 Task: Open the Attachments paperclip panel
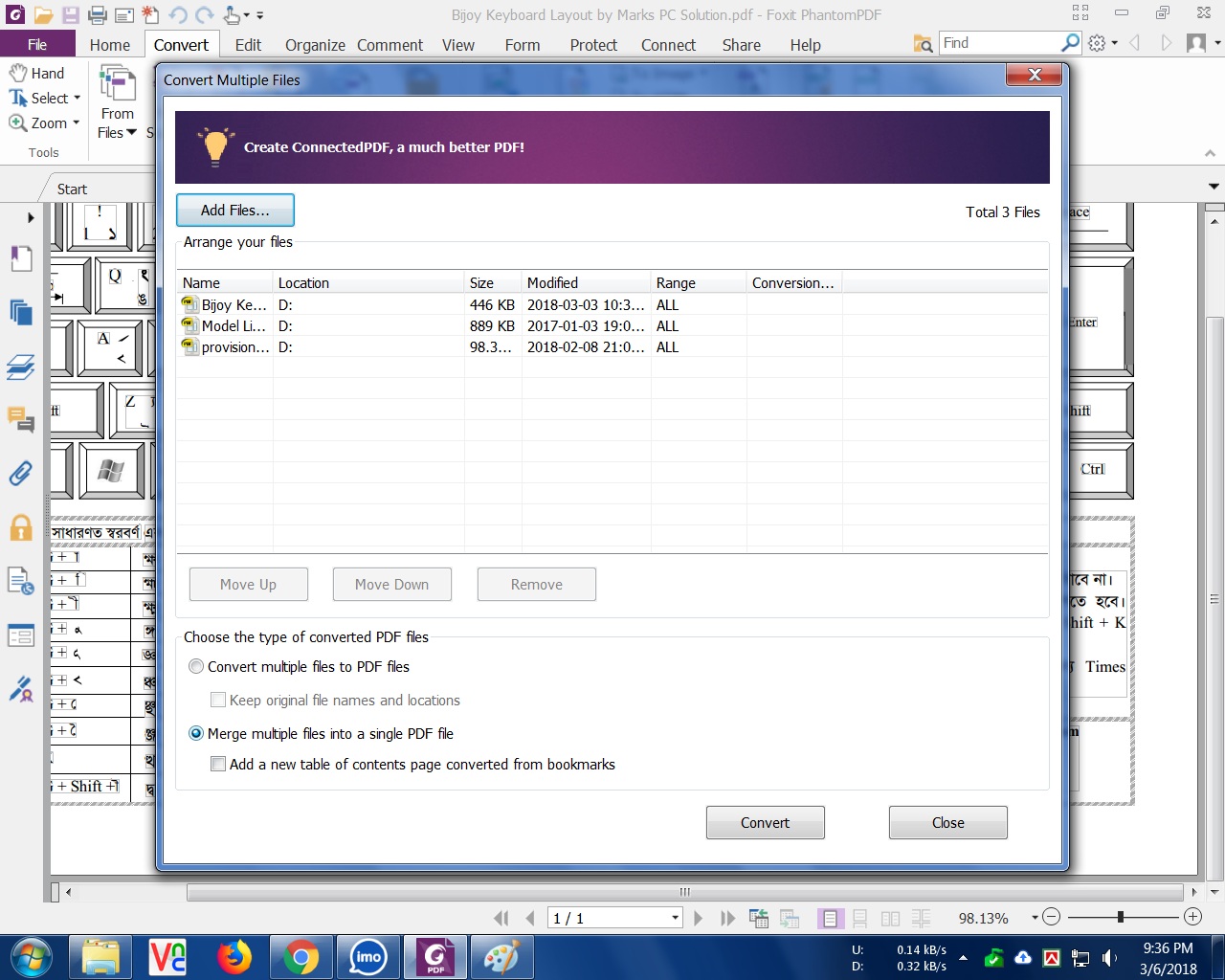click(x=21, y=473)
